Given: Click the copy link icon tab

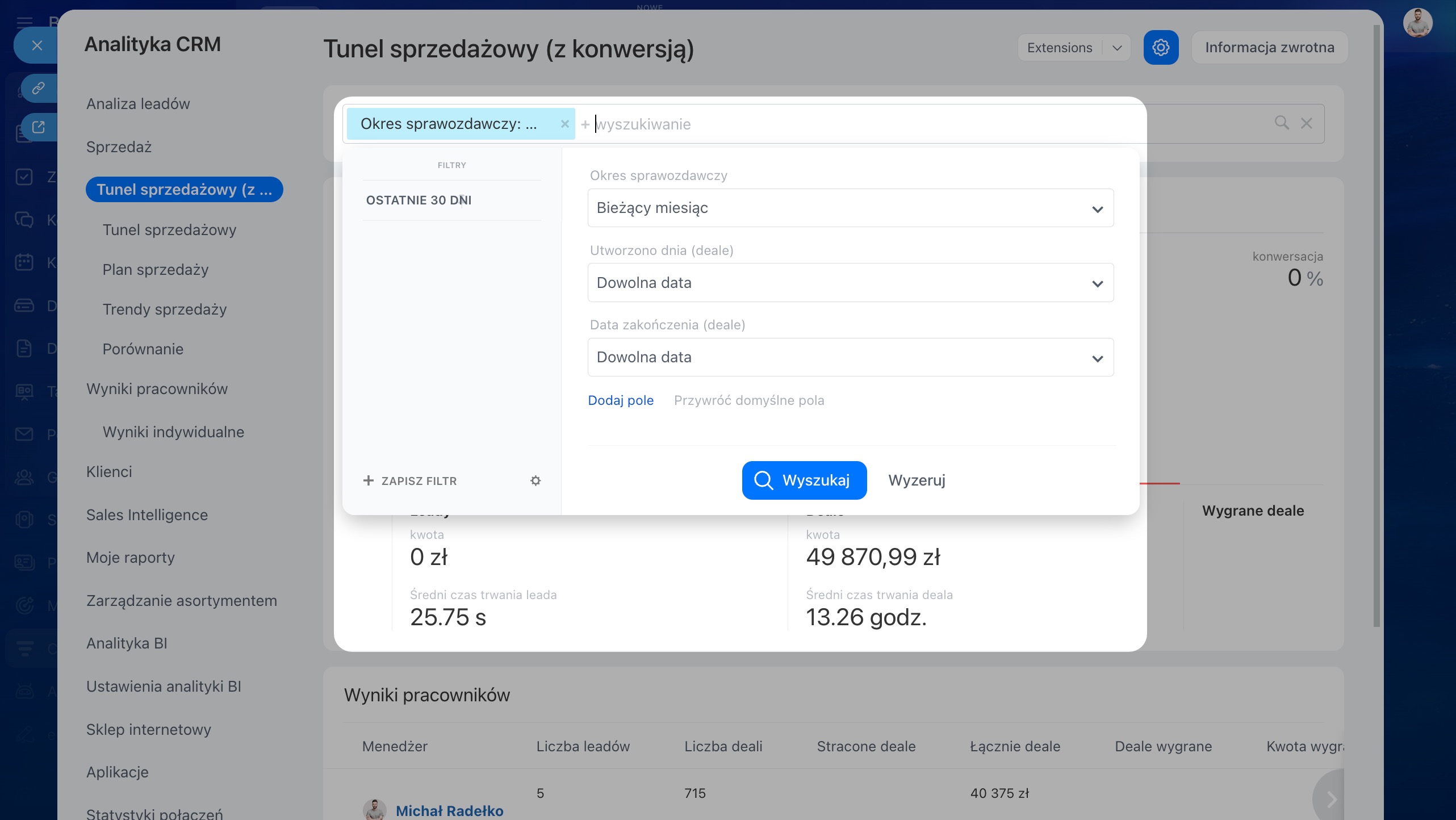Looking at the screenshot, I should 39,88.
